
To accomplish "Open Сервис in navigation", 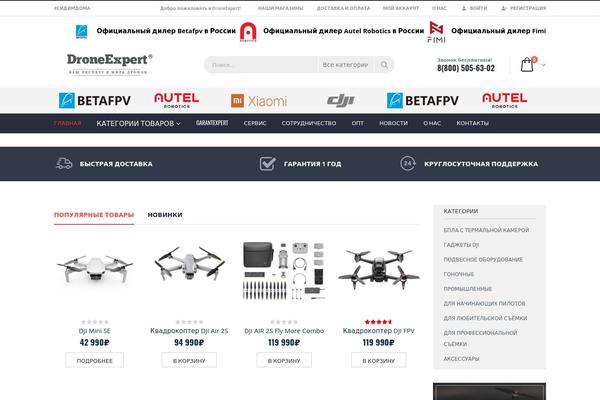I will [255, 123].
